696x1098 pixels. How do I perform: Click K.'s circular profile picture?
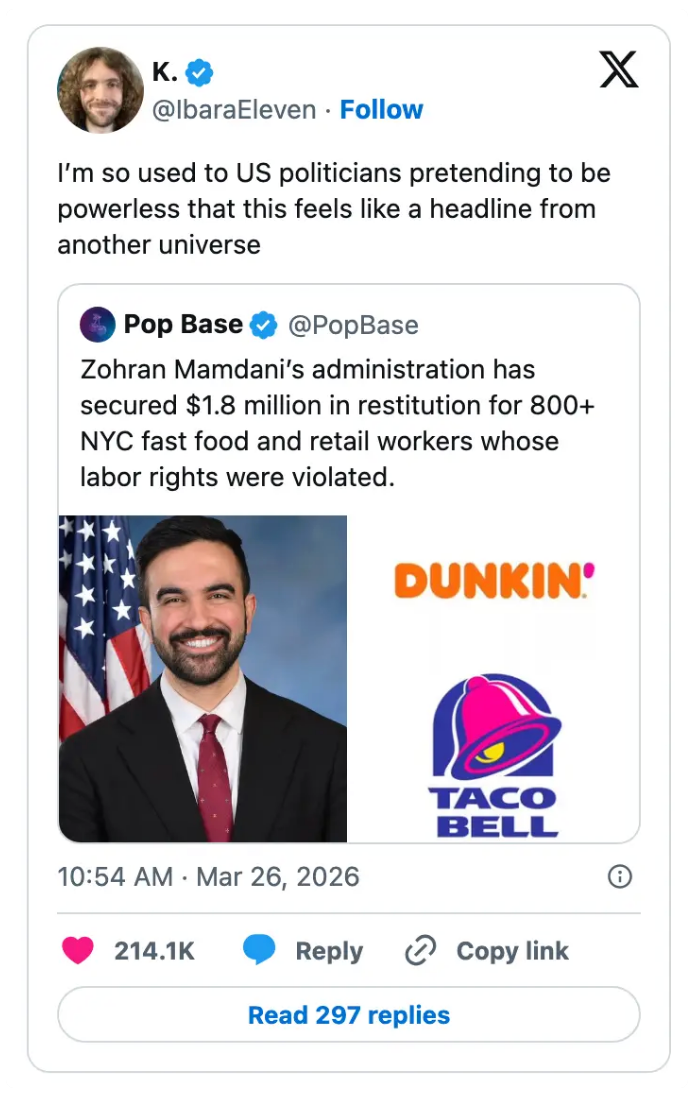point(99,89)
